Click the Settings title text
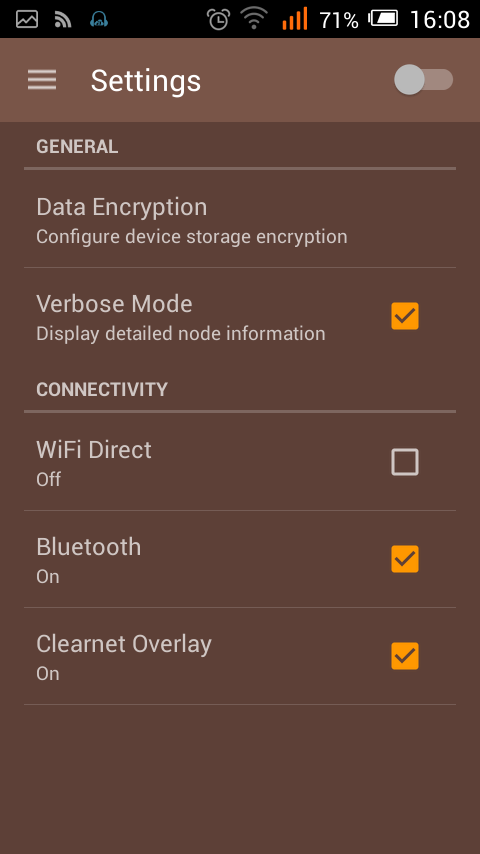 [145, 81]
